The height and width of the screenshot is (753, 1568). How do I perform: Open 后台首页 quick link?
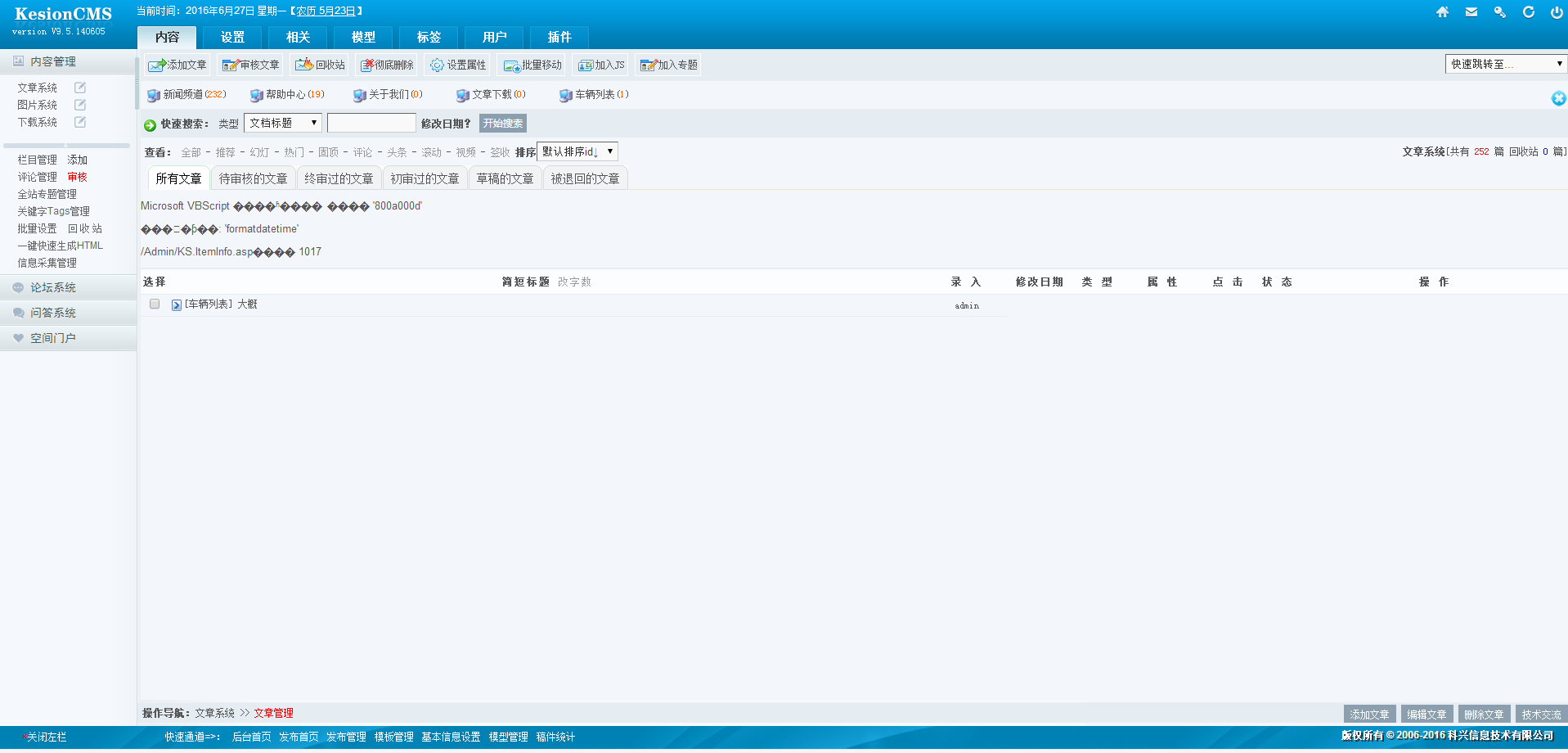[x=251, y=737]
